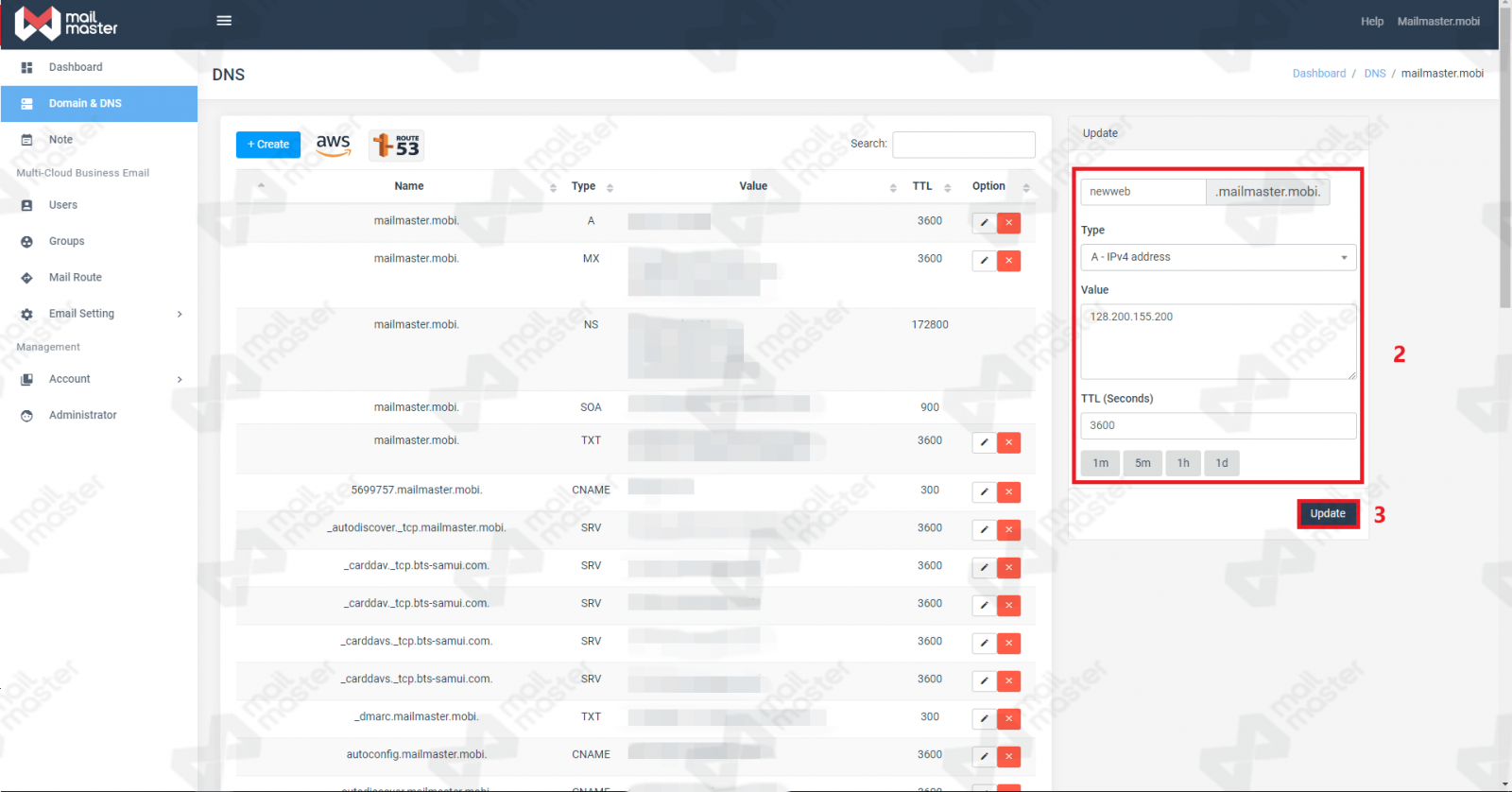Open the Help link in header
Image resolution: width=1512 pixels, height=792 pixels.
[x=1372, y=22]
